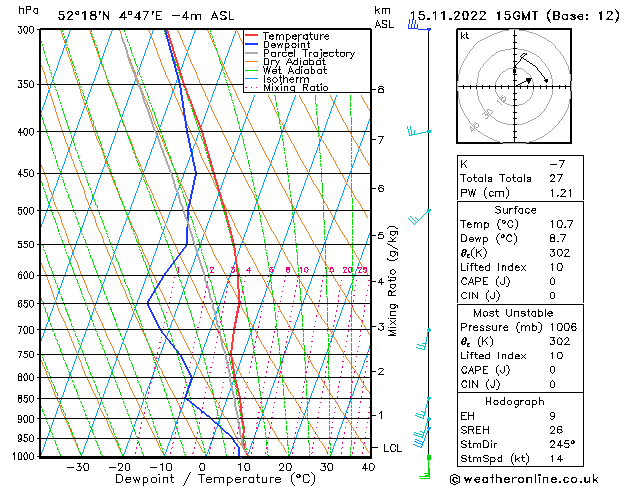The height and width of the screenshot is (486, 629).
Task: Click the 40 temperature axis tick label
Action: (x=368, y=467)
